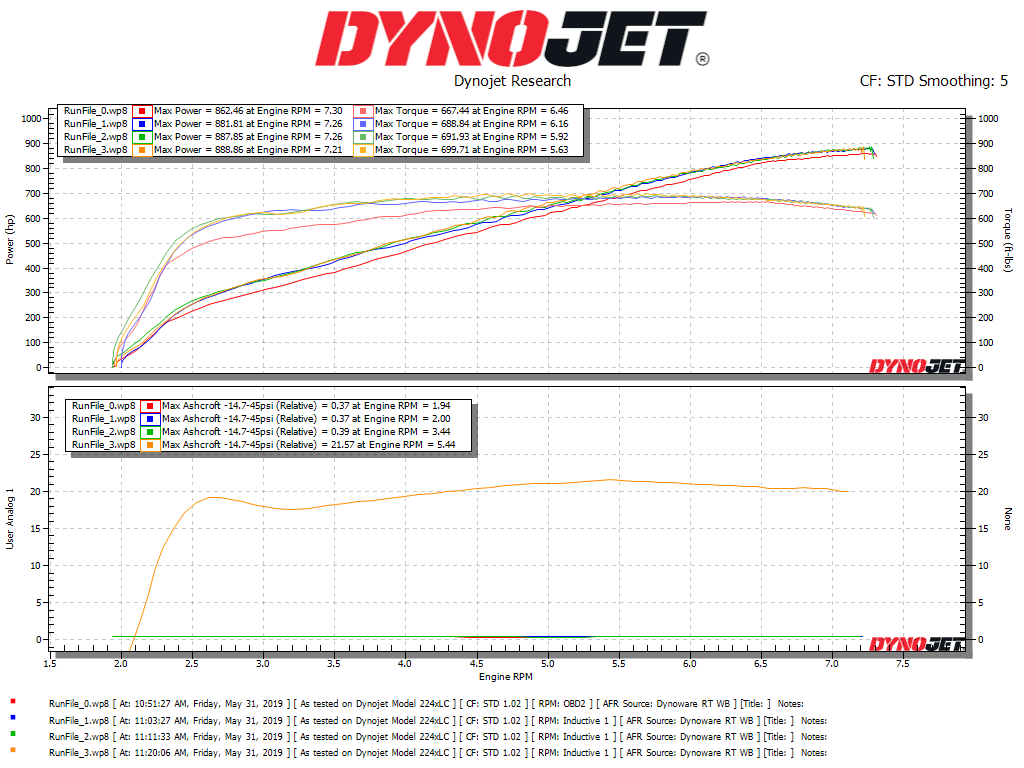Screen dimensions: 1024x768
Task: Click the 'CF: STD Smoothing: 5' text
Action: click(934, 81)
